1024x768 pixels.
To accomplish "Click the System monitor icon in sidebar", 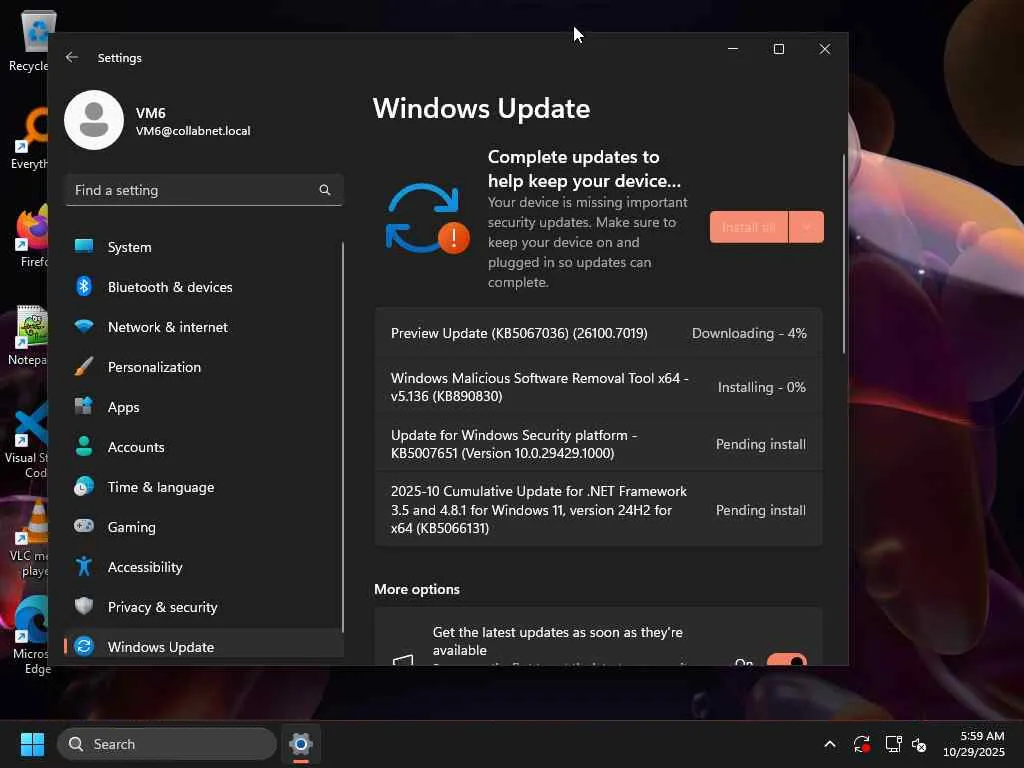I will pos(84,246).
